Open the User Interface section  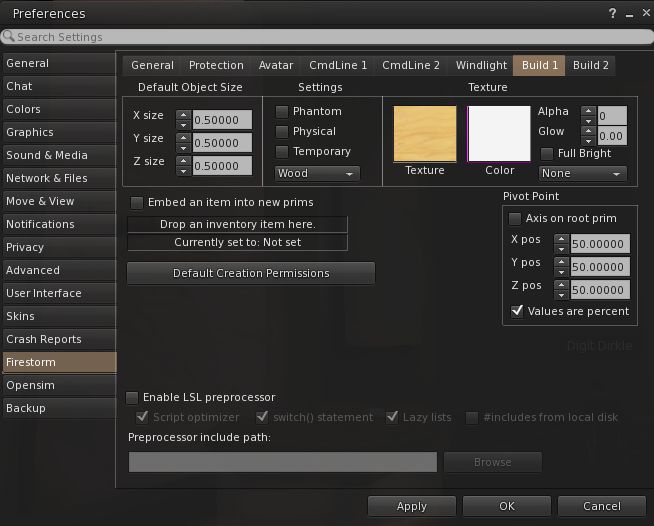[x=59, y=293]
